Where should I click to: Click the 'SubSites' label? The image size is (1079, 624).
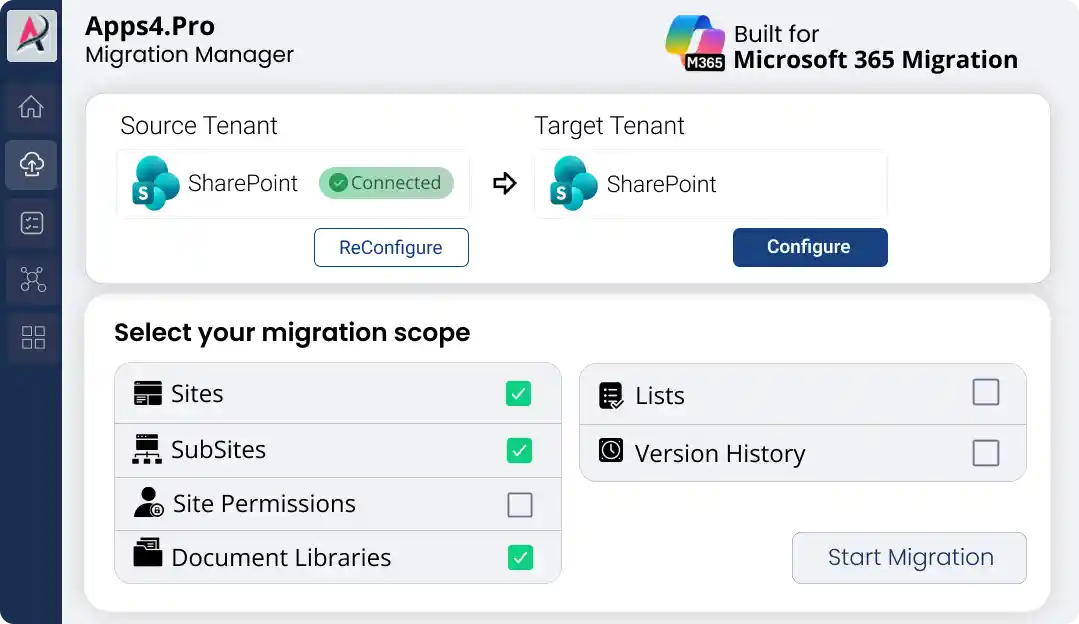(218, 450)
